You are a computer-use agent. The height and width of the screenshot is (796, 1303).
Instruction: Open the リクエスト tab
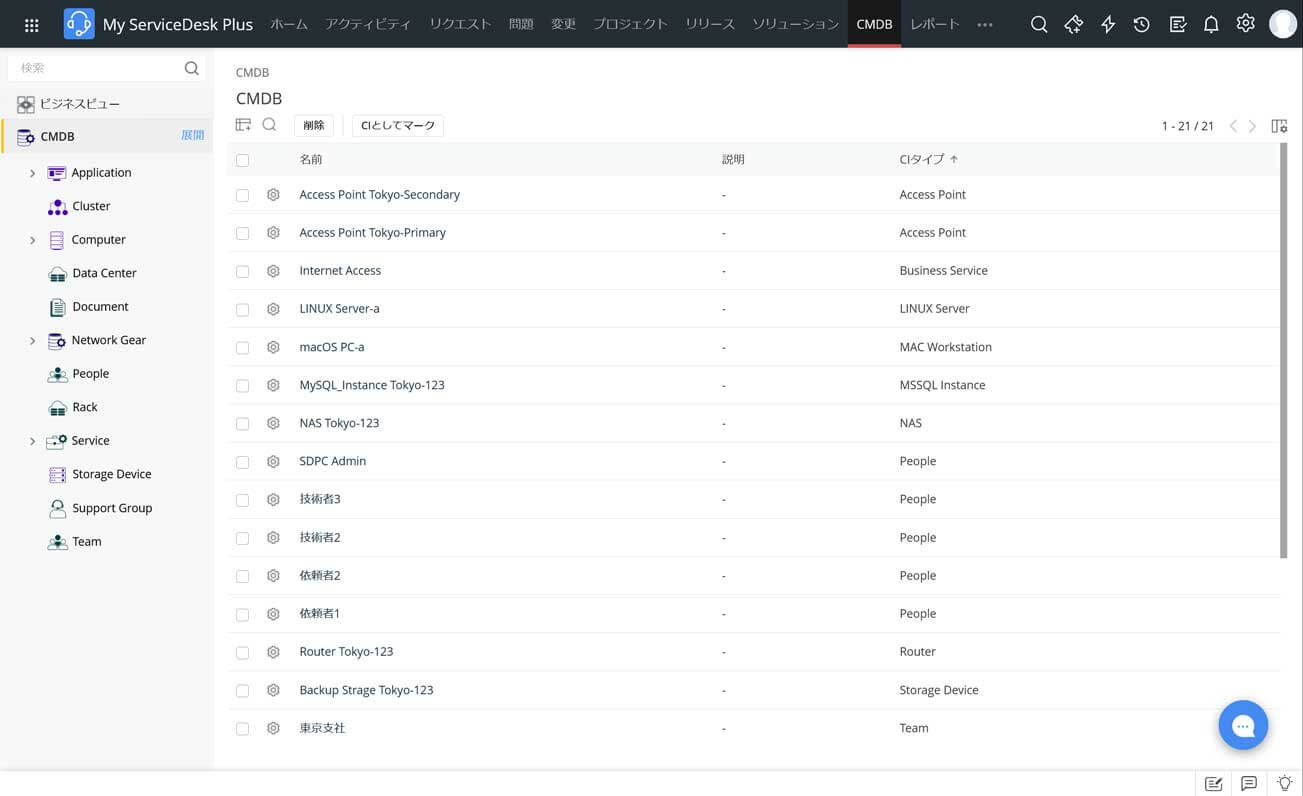point(460,24)
